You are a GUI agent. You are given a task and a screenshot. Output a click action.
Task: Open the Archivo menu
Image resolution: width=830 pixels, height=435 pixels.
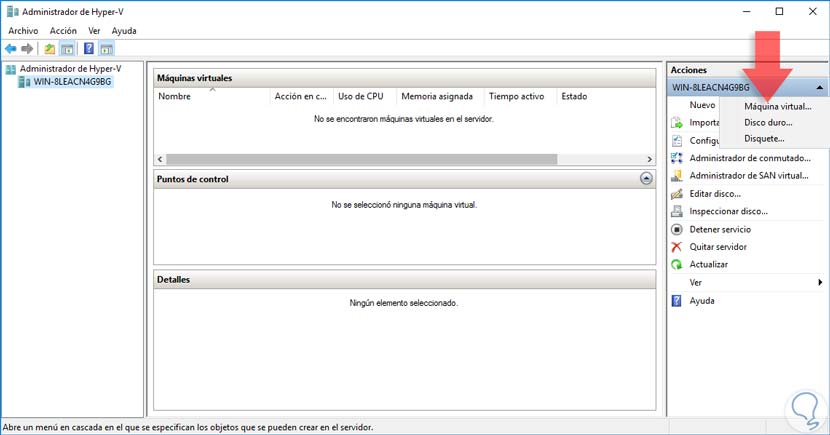coord(23,31)
